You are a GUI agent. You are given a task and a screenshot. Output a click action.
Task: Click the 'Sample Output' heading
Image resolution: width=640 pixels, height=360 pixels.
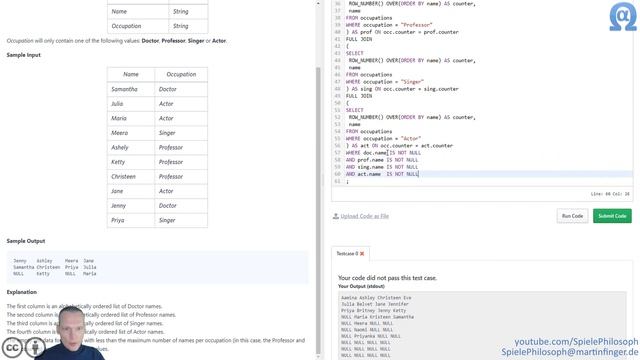(26, 241)
